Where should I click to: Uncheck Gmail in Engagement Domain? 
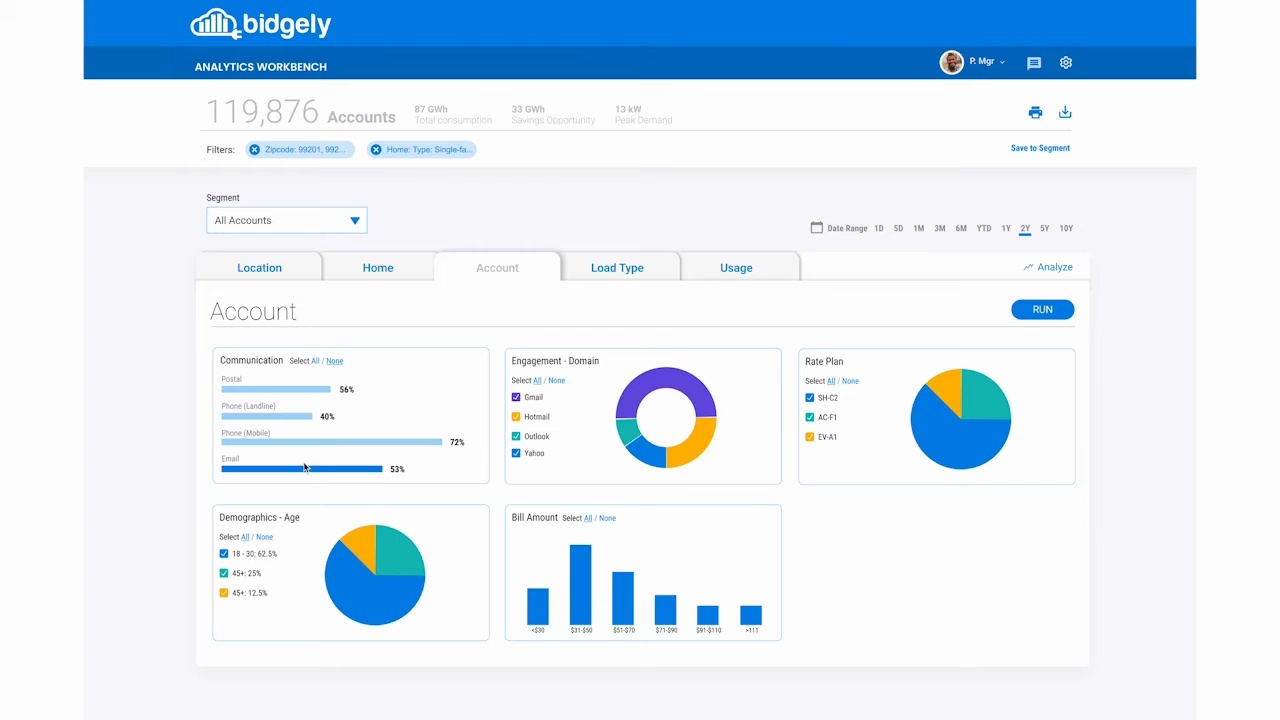point(515,397)
